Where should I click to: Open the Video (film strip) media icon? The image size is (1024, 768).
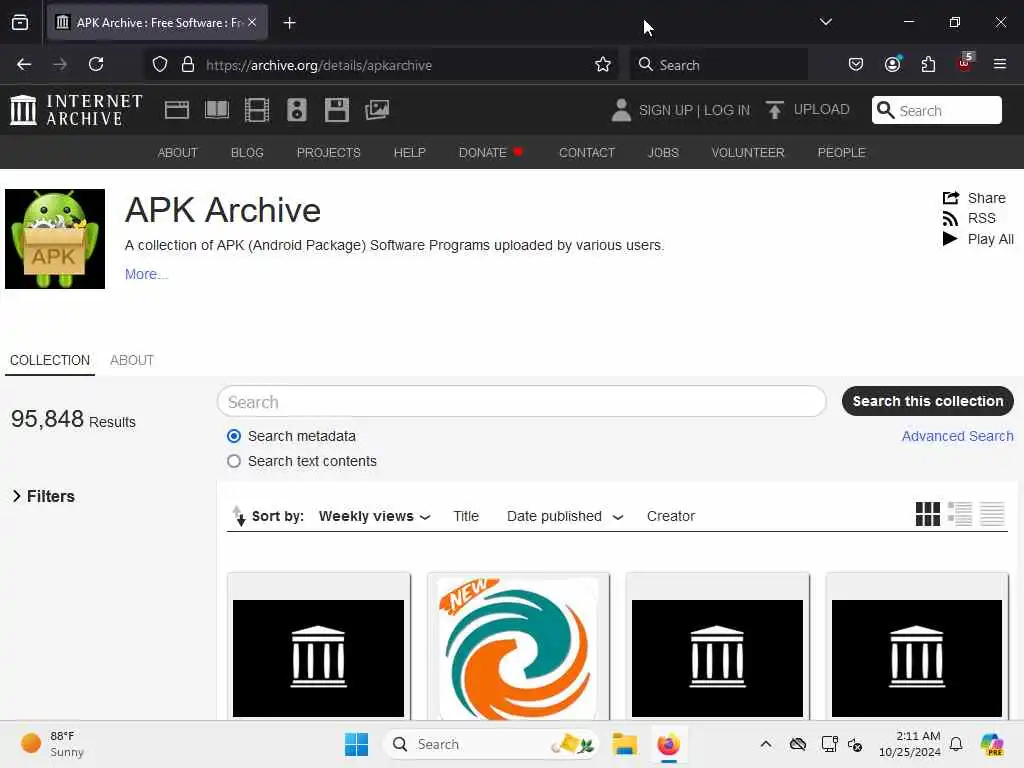tap(257, 110)
